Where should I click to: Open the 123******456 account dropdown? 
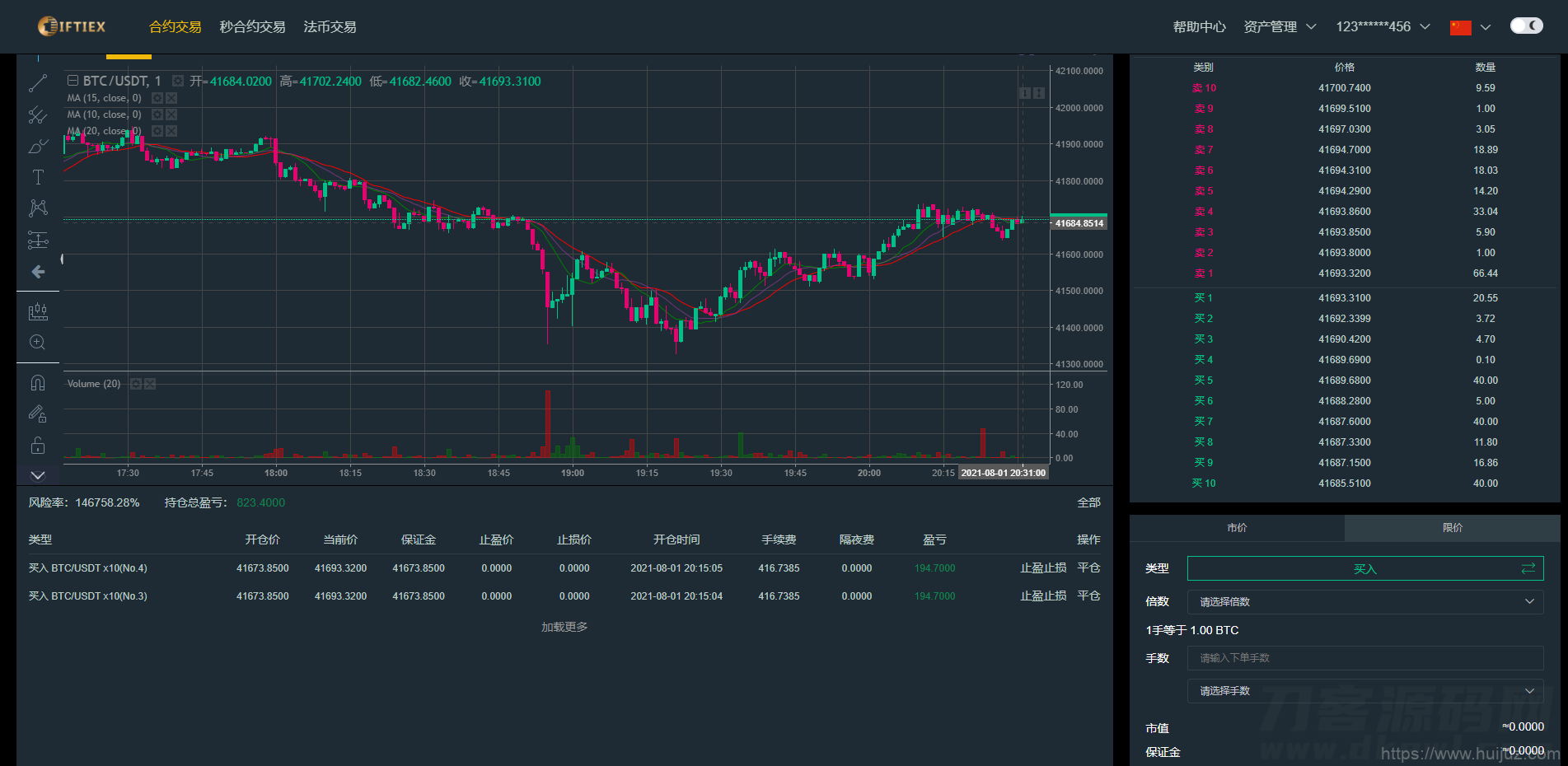(1383, 26)
